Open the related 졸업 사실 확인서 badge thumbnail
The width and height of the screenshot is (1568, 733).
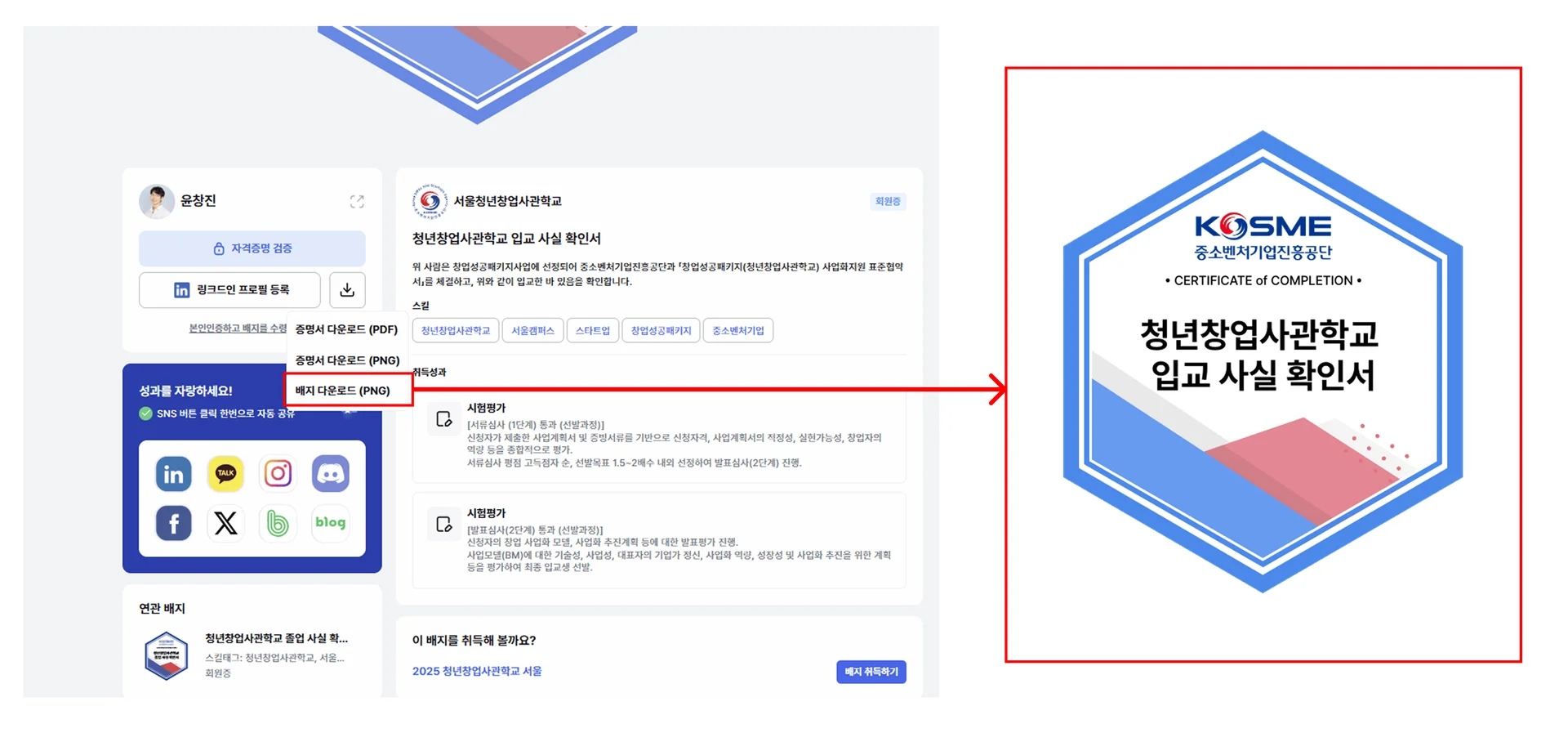[167, 656]
